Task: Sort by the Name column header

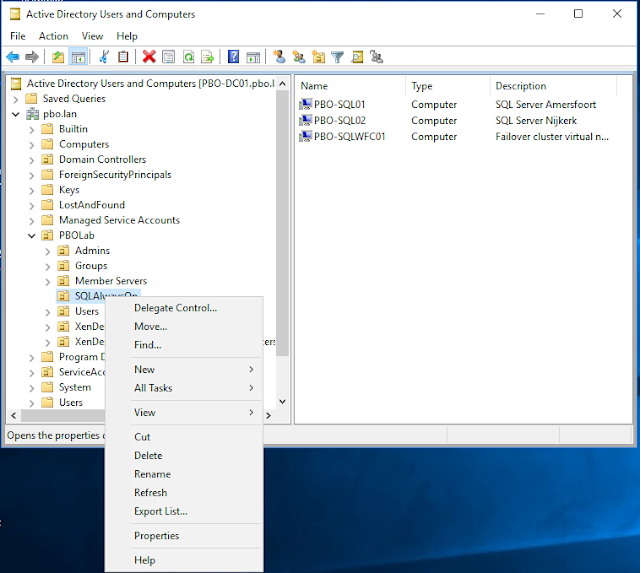Action: coord(351,86)
